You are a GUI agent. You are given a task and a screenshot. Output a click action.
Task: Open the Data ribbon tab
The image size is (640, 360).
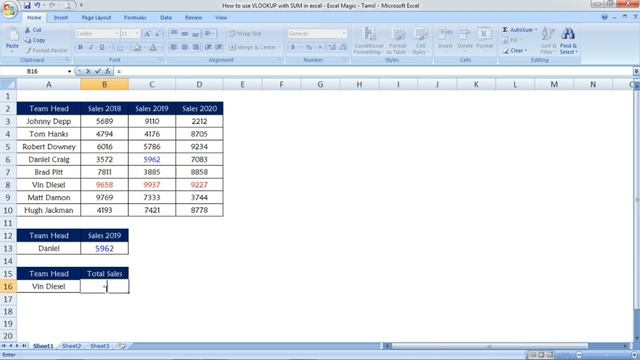pyautogui.click(x=166, y=18)
